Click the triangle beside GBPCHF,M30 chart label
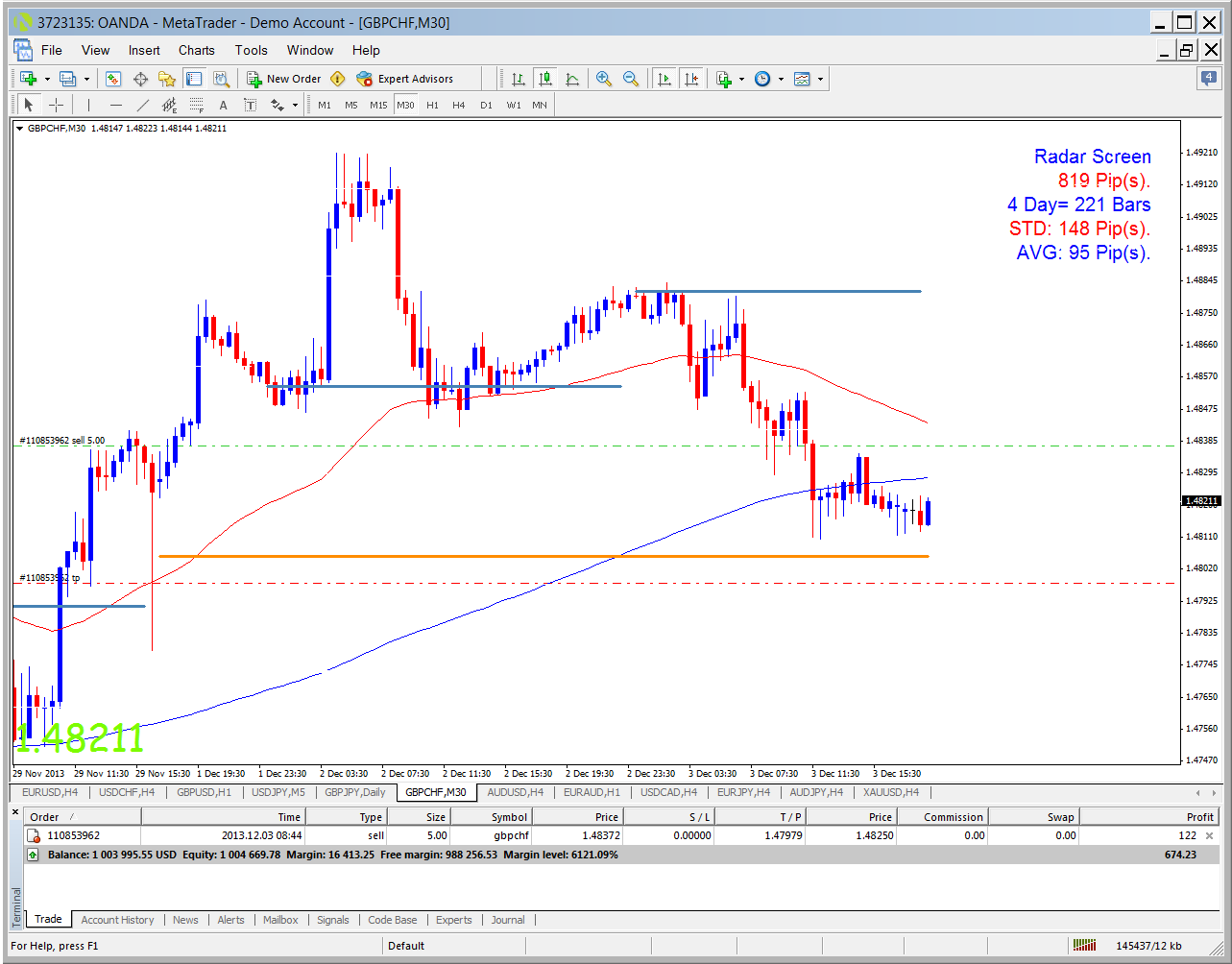1232x964 pixels. [x=20, y=128]
